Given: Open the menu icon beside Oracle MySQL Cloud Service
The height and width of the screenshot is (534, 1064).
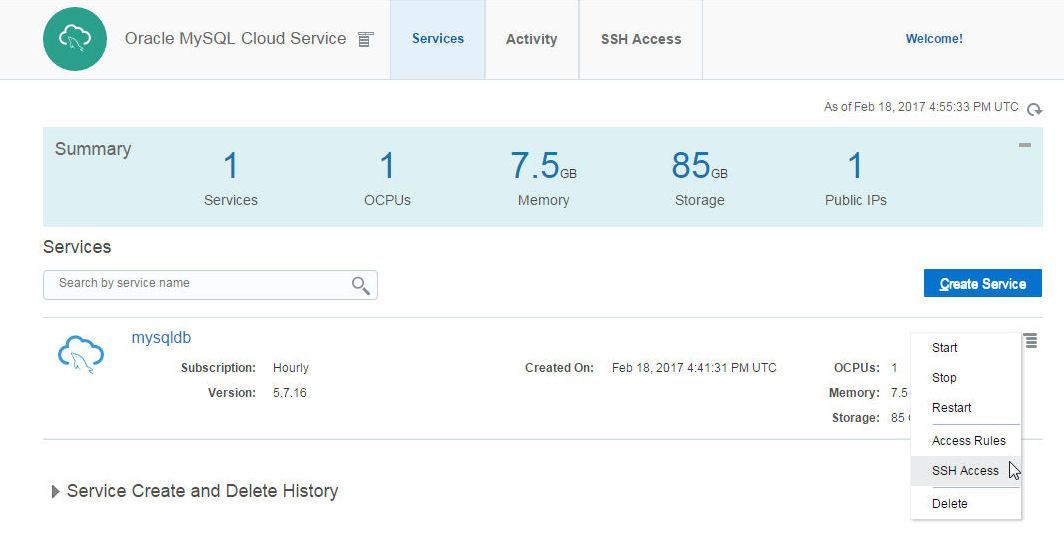Looking at the screenshot, I should pos(366,39).
